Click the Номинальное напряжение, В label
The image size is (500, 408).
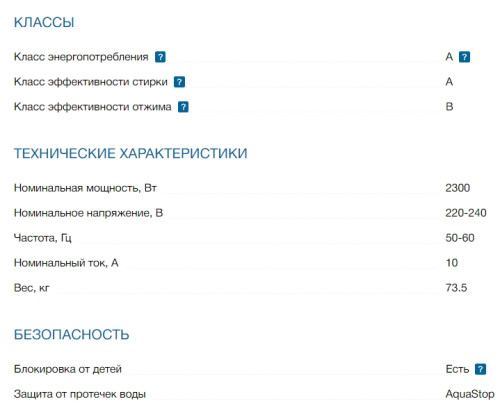point(88,213)
